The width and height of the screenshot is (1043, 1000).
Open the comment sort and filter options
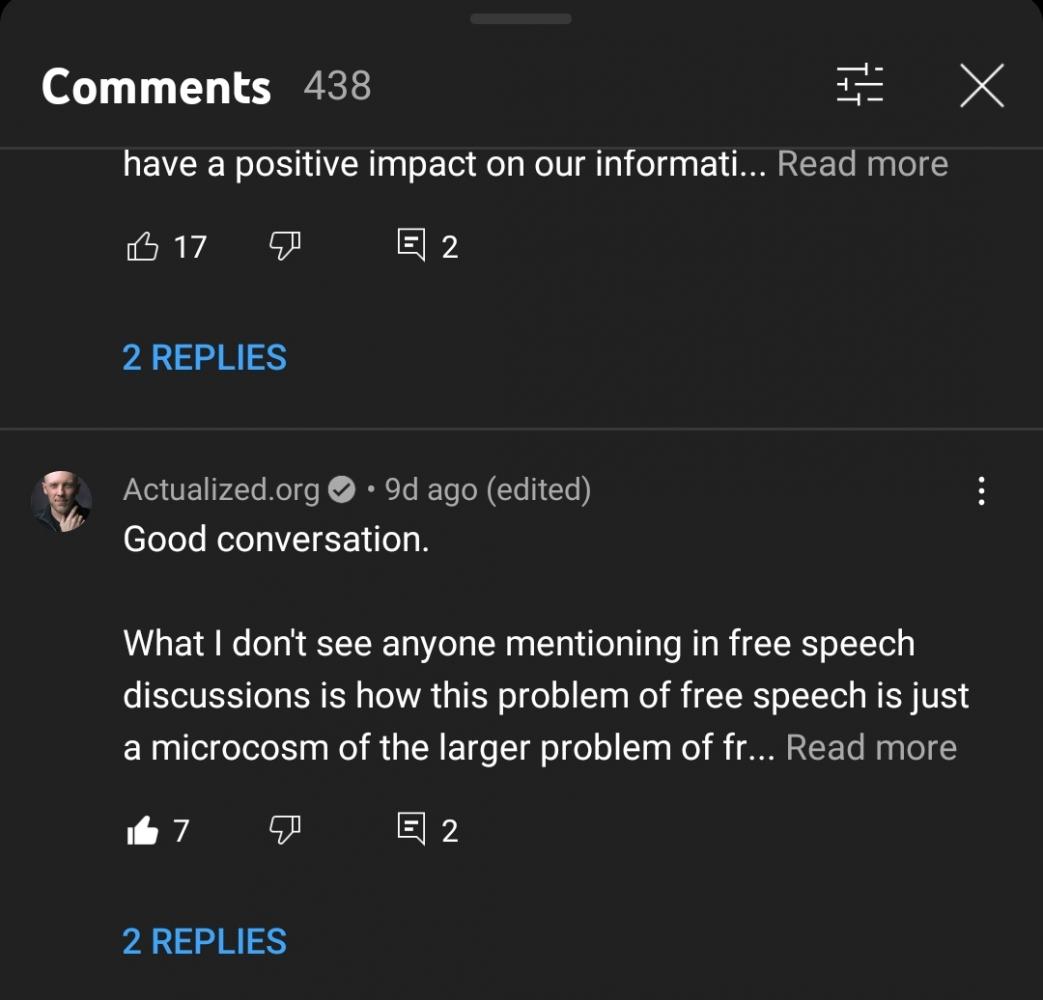860,86
